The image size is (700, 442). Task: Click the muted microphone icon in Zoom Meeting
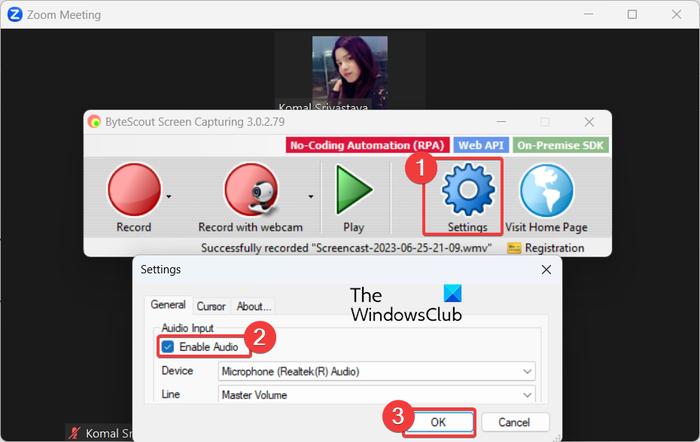click(74, 433)
